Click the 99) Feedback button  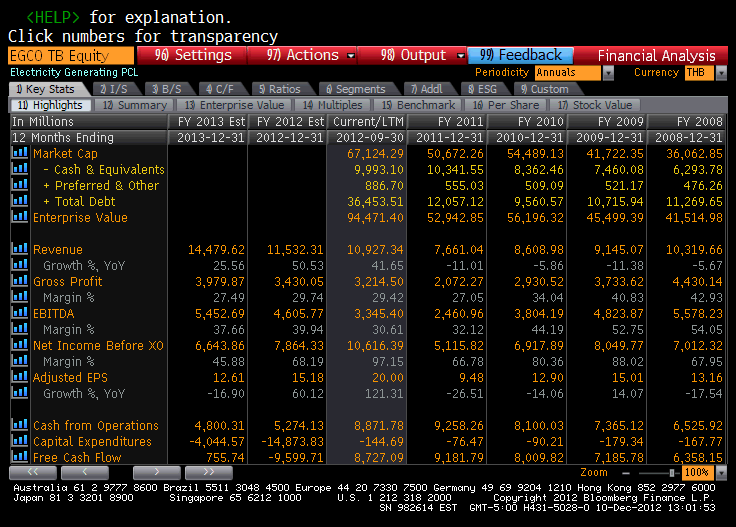(x=521, y=55)
